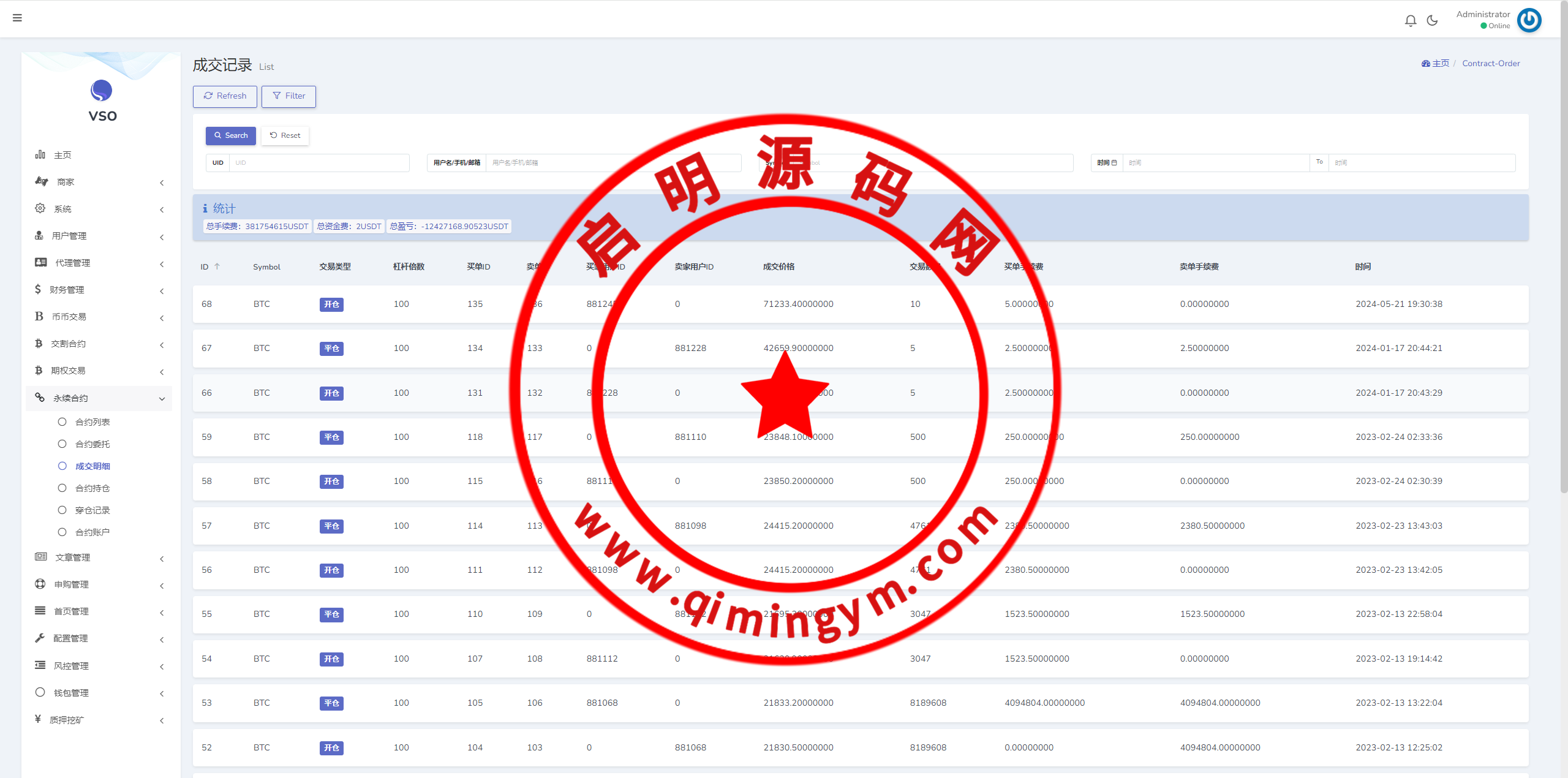Toggle dark mode moon icon

tap(1432, 21)
